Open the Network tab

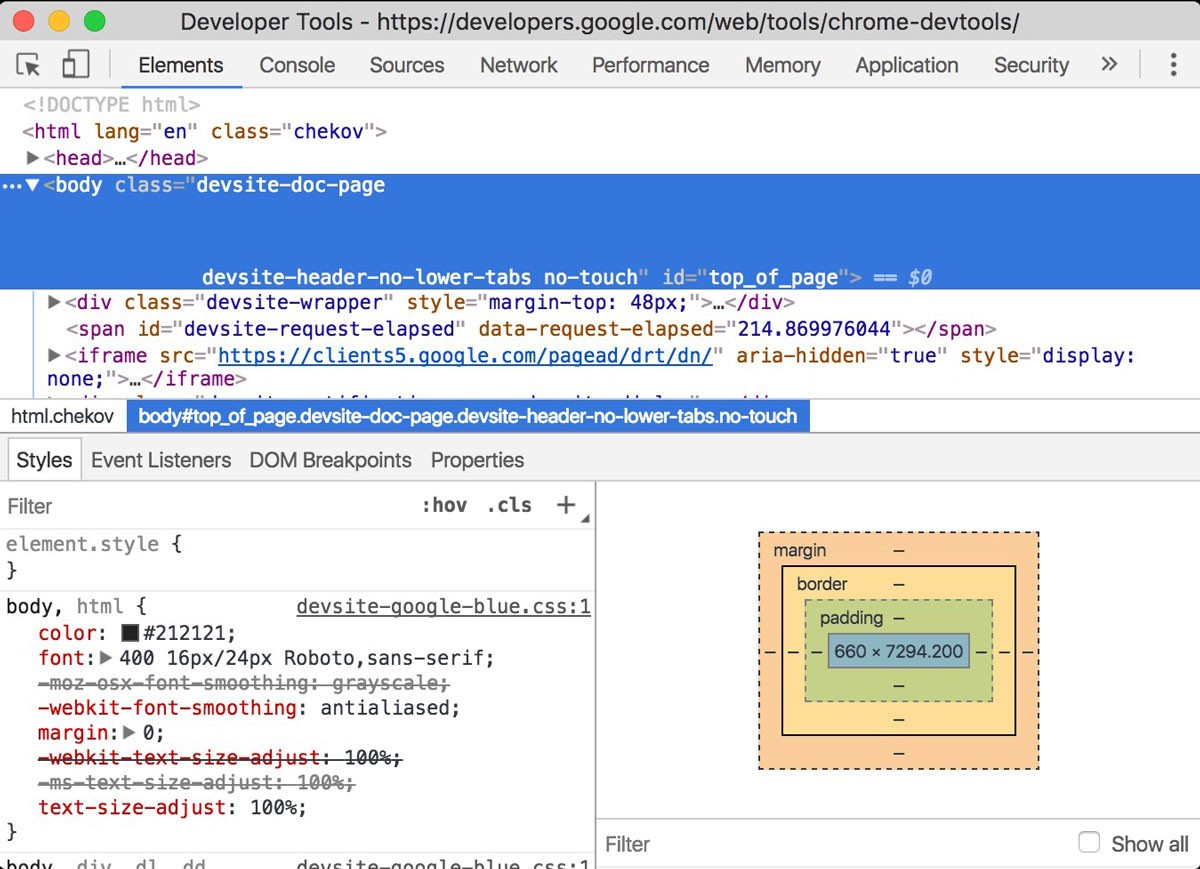pos(518,65)
